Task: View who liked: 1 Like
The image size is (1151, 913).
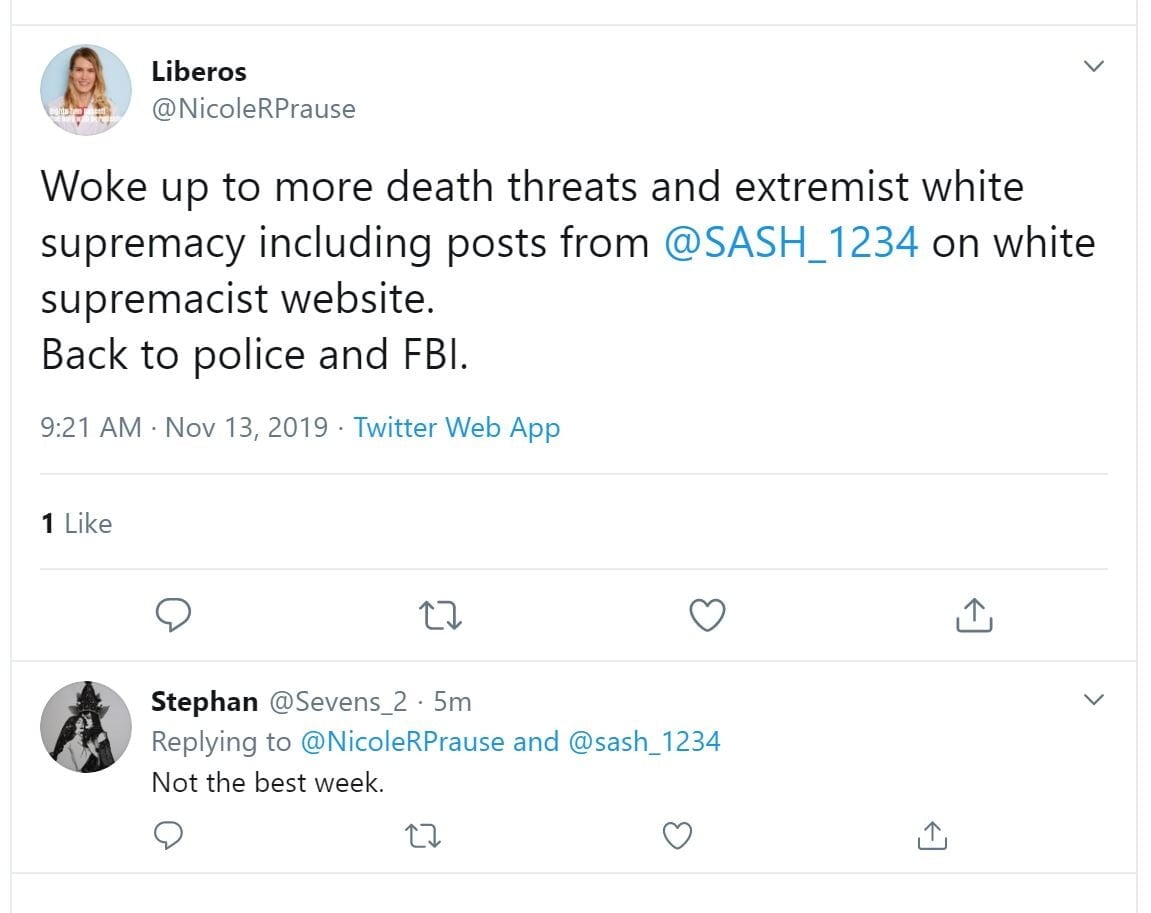Action: tap(77, 523)
